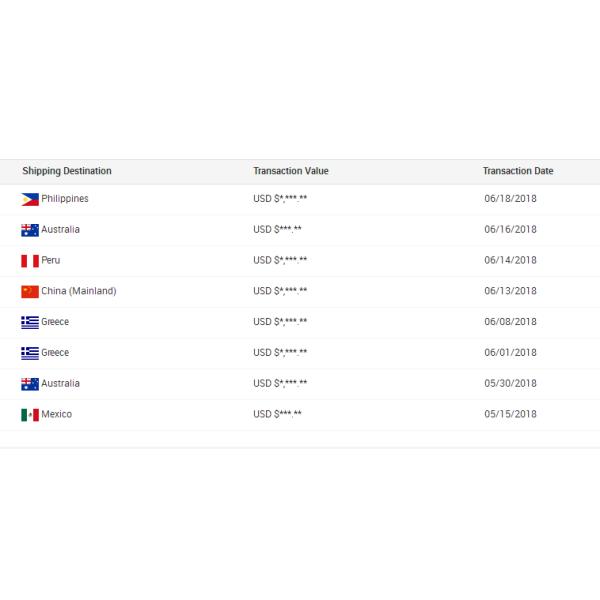Click the 05/15/2018 transaction date

pos(510,414)
